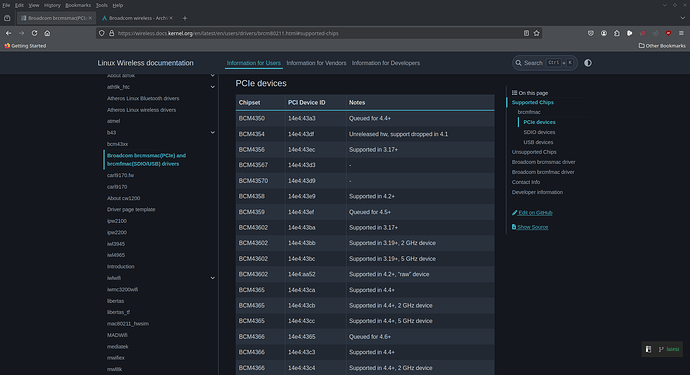Viewport: 690px width, 375px height.
Task: Open the browser home page
Action: point(47,33)
